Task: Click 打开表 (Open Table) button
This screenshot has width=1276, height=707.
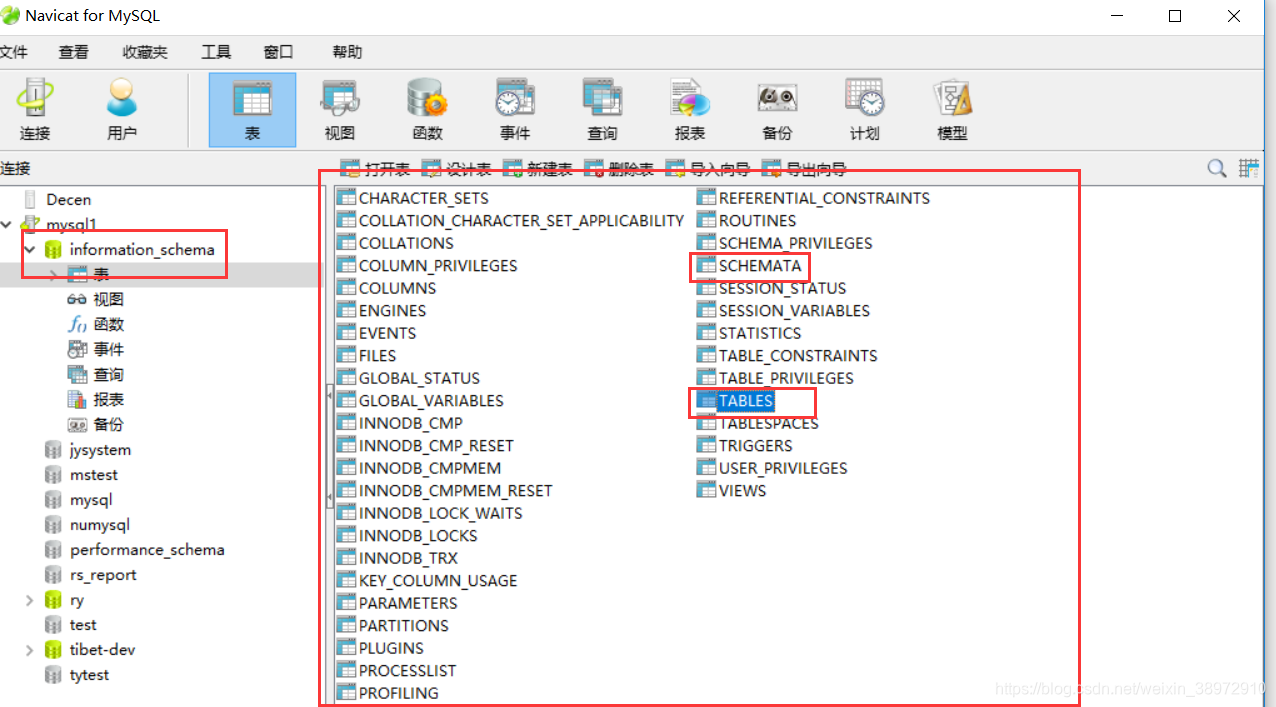Action: 376,169
